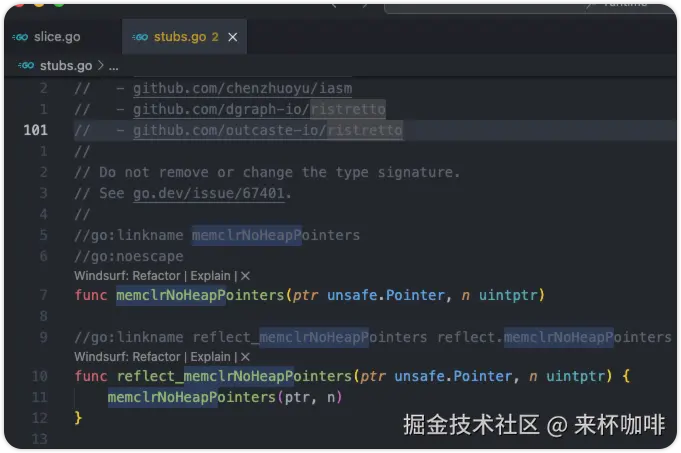Click the uintptr type on line 10

[x=575, y=376]
